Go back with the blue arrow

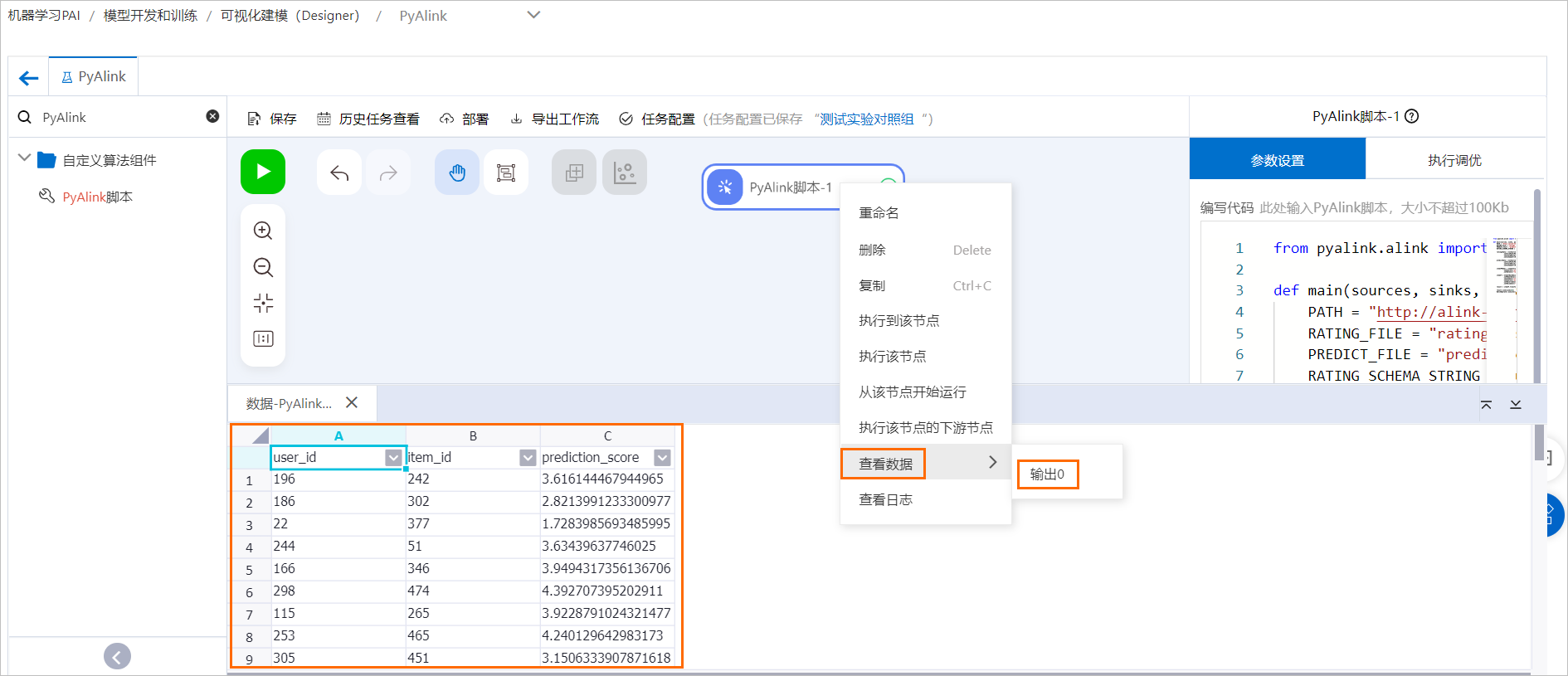29,78
